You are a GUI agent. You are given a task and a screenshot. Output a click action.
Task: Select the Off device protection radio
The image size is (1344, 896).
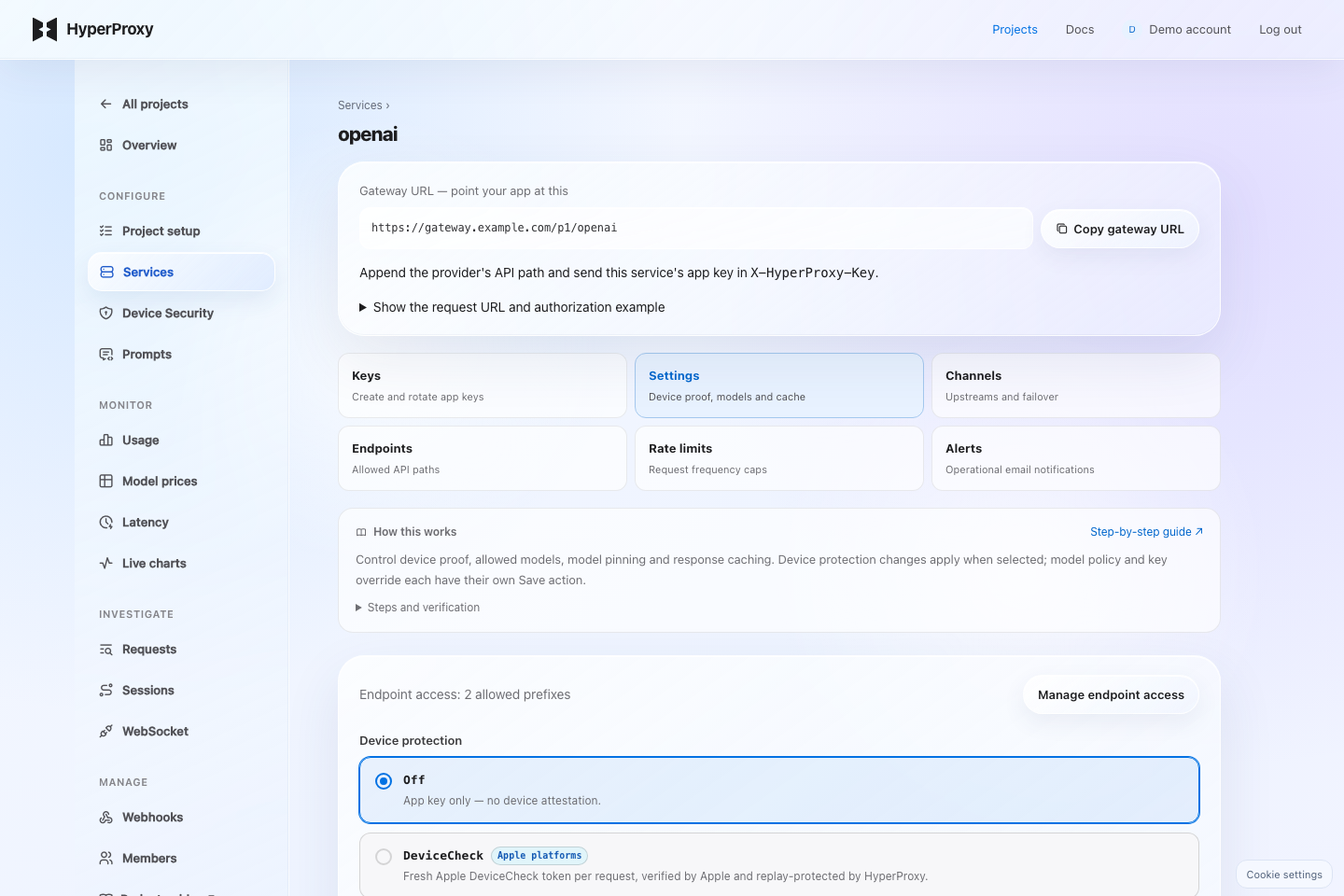tap(384, 781)
